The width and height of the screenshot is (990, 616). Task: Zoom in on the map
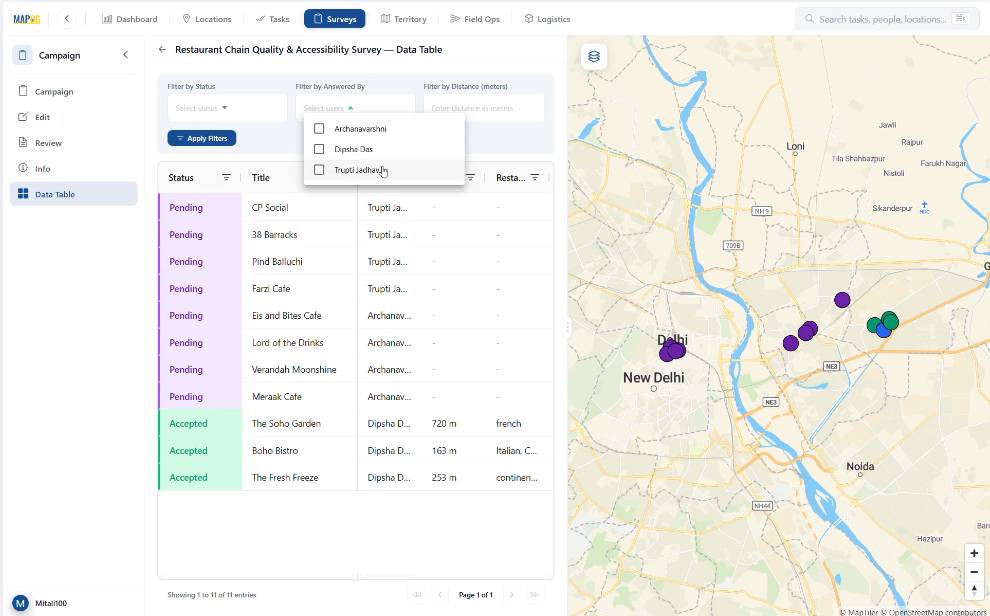(x=974, y=553)
